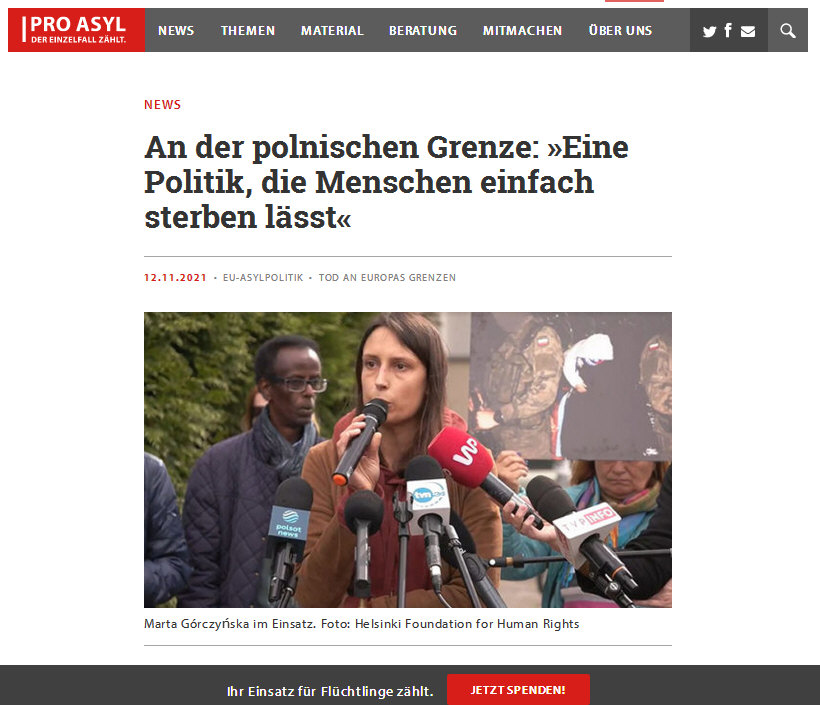Open the ÜBER UNS menu
Image resolution: width=820 pixels, height=705 pixels.
(620, 30)
